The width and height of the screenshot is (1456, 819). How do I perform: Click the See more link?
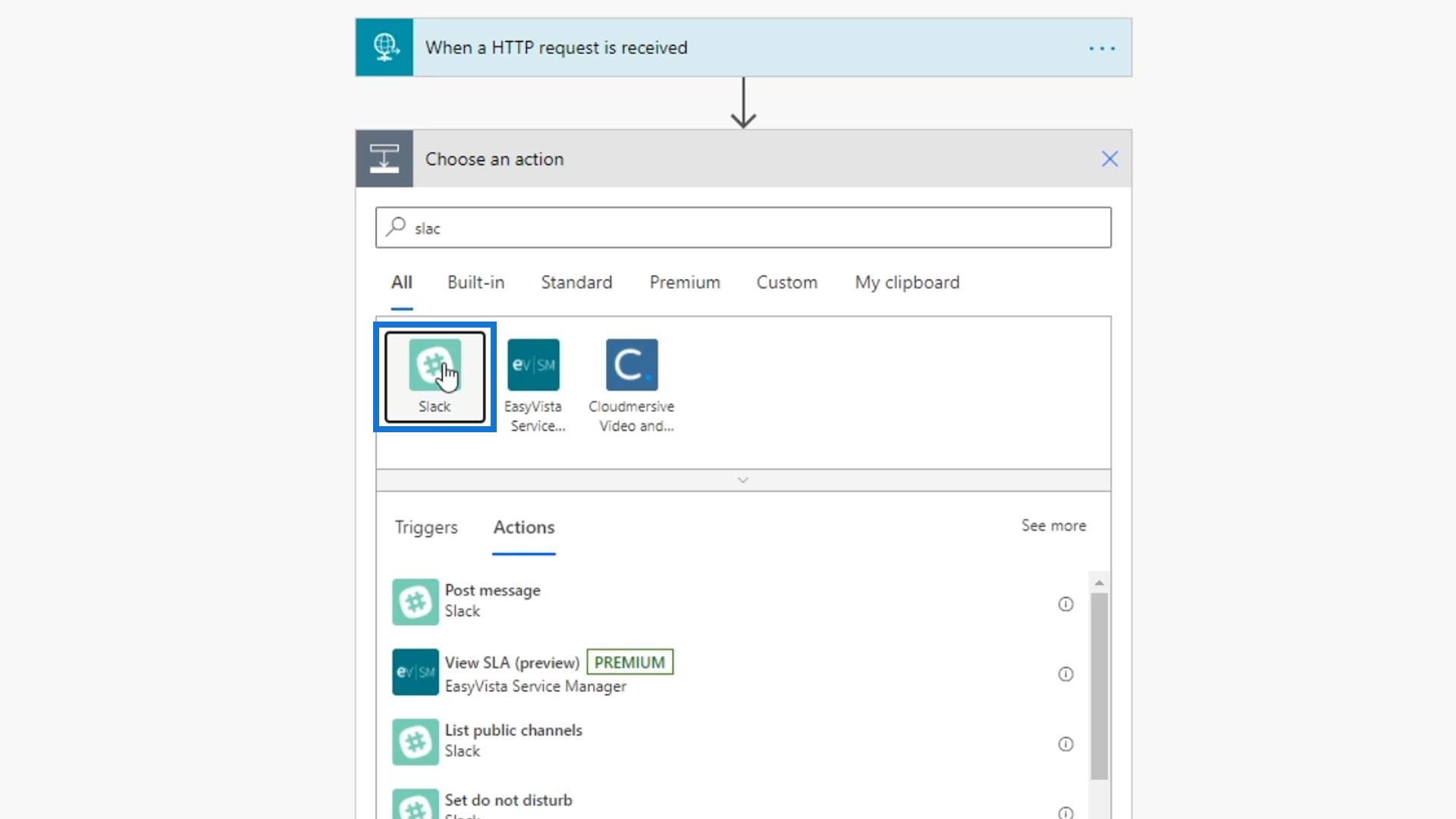pyautogui.click(x=1053, y=526)
